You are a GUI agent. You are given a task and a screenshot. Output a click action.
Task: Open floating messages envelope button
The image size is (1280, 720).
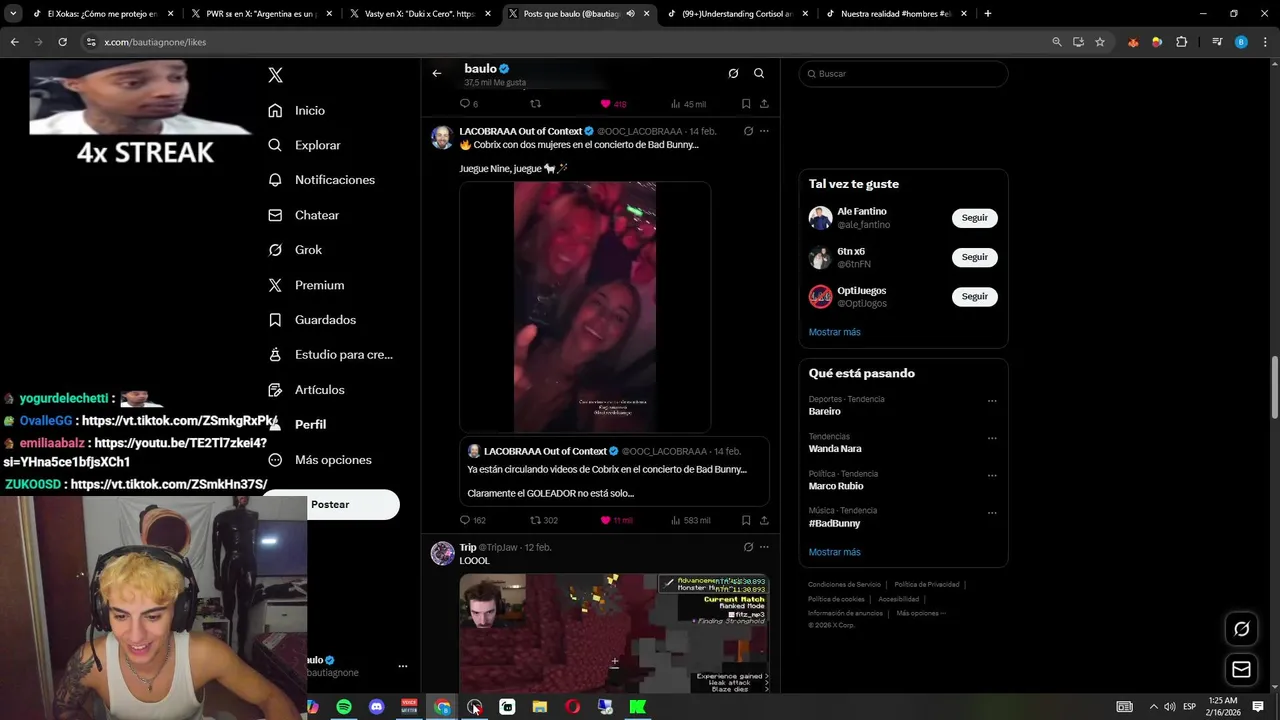[1241, 669]
